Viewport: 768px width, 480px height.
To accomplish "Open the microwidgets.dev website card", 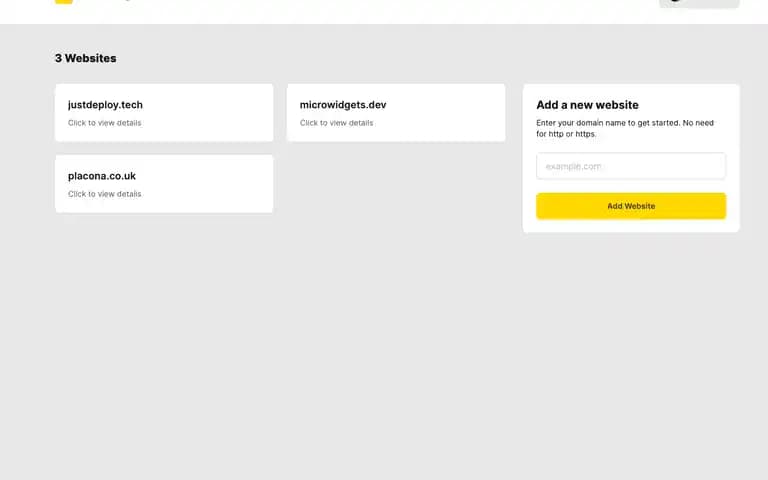I will pyautogui.click(x=396, y=113).
